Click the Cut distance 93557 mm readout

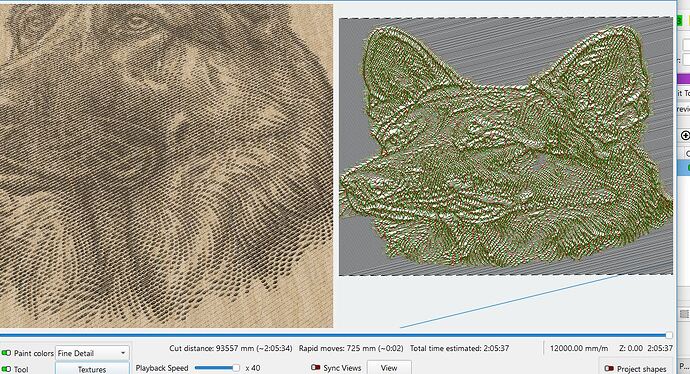(231, 348)
